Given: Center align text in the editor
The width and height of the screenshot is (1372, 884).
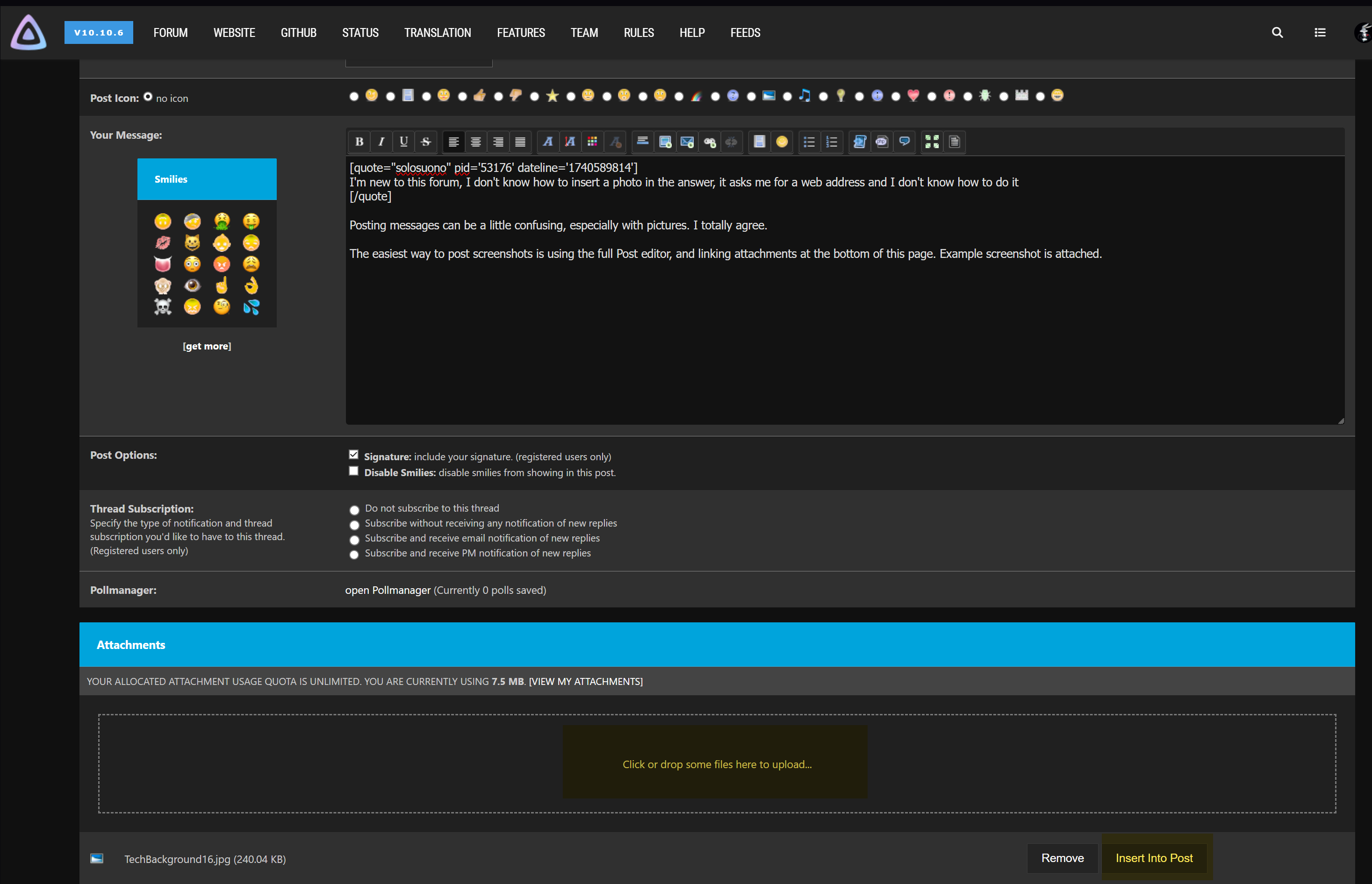Looking at the screenshot, I should [x=475, y=142].
